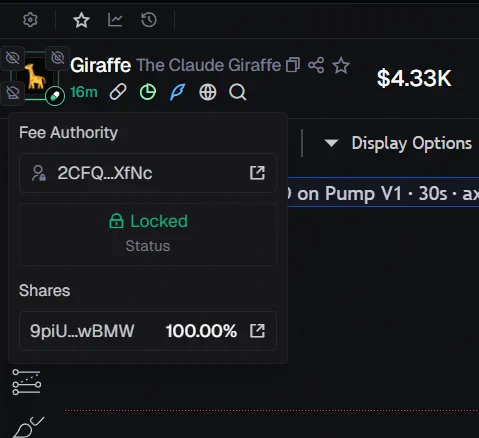
Task: Click the Locked status label
Action: tap(148, 221)
